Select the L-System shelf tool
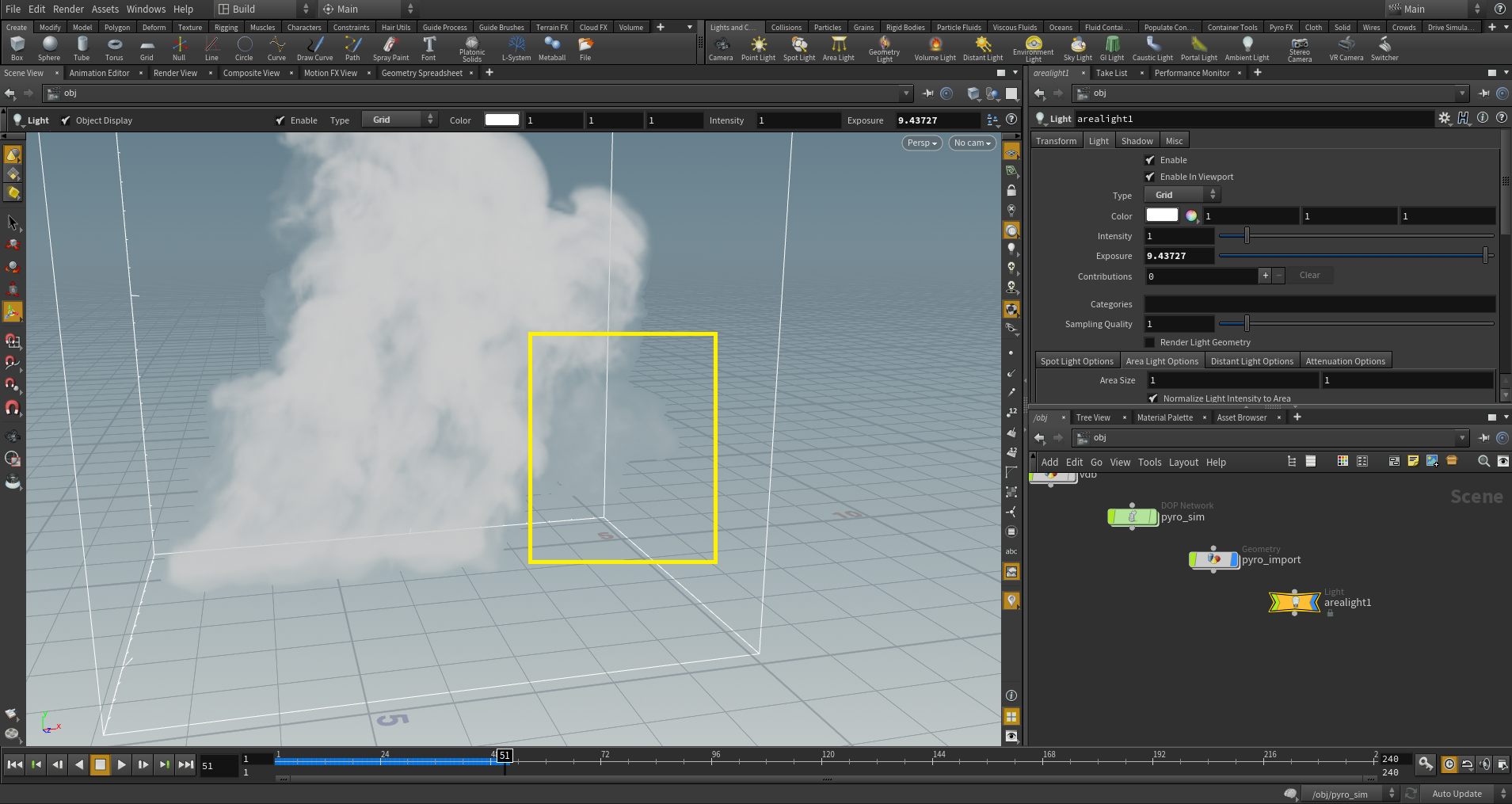This screenshot has height=804, width=1512. coord(516,48)
